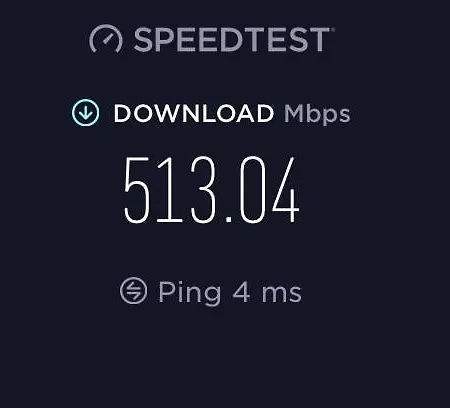Click the digit 3 in the download speed
This screenshot has height=408, width=450.
click(203, 190)
